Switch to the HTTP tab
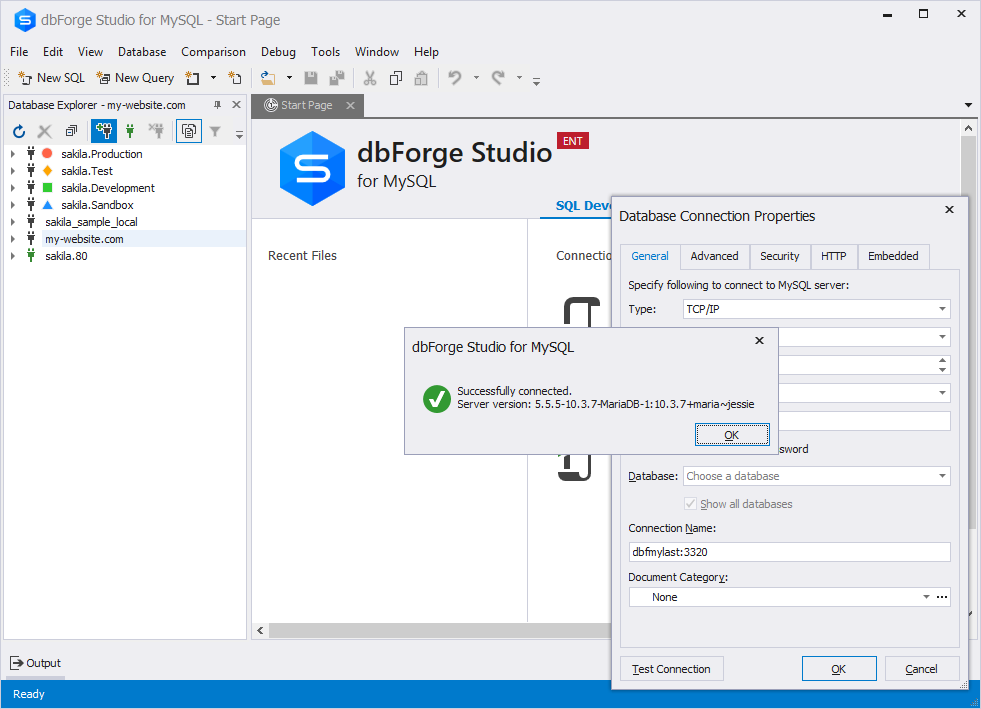The height and width of the screenshot is (709, 981). [833, 256]
